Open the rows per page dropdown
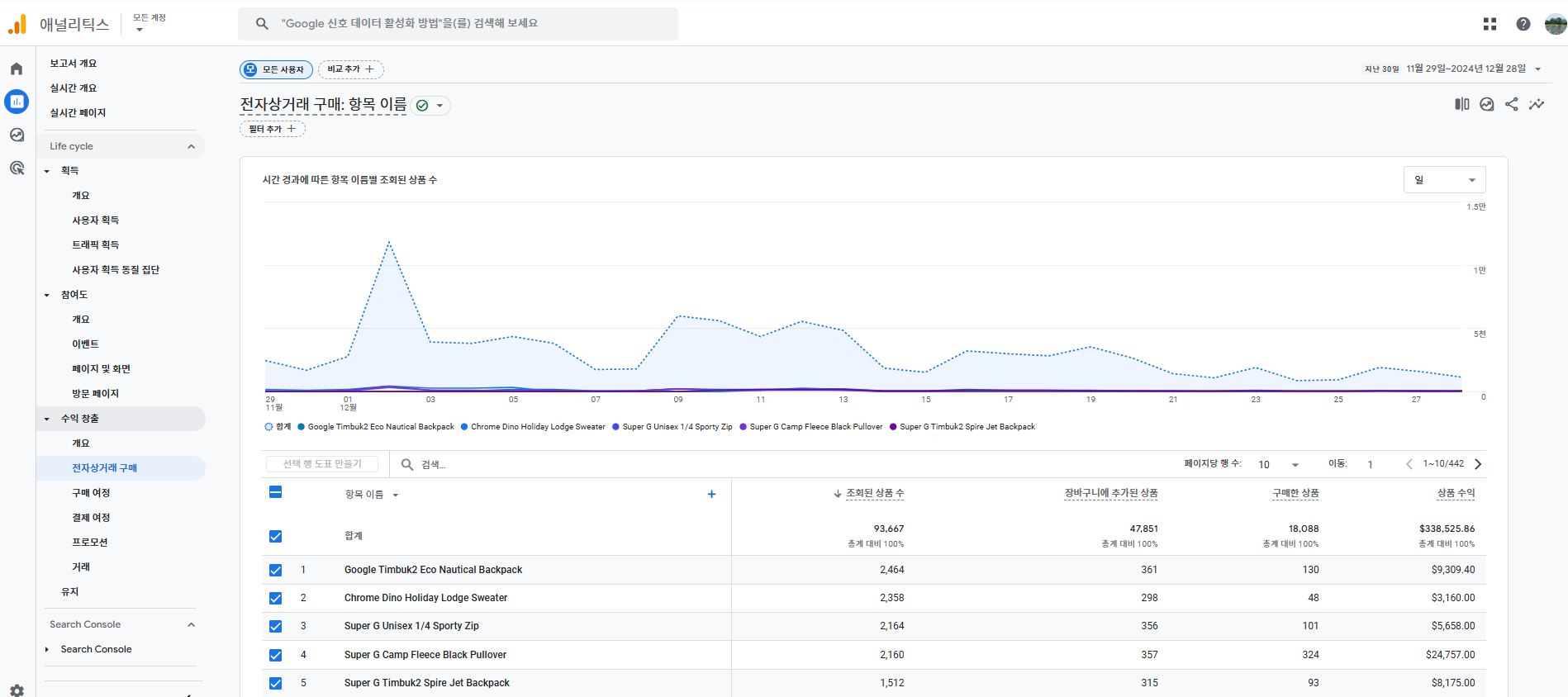Image resolution: width=1568 pixels, height=697 pixels. click(x=1279, y=465)
